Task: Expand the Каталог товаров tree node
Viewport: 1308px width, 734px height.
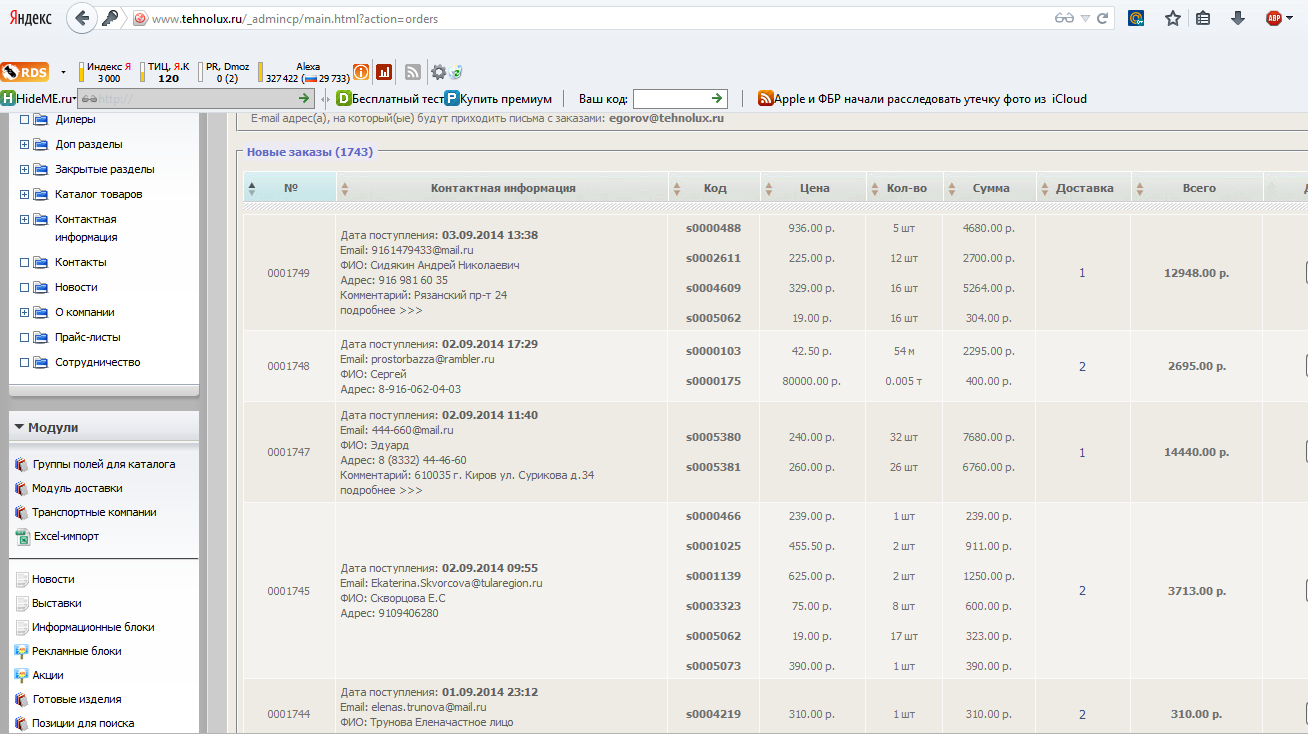Action: 24,194
